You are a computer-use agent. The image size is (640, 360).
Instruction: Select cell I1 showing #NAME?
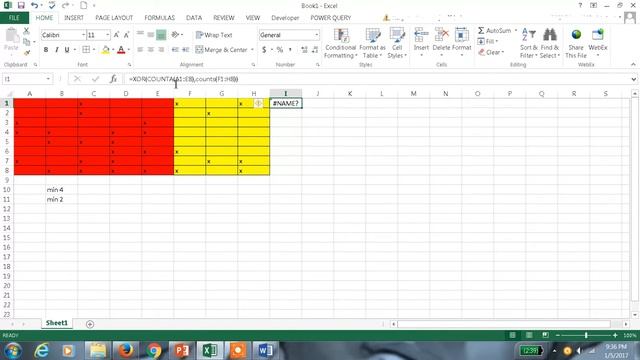point(286,103)
